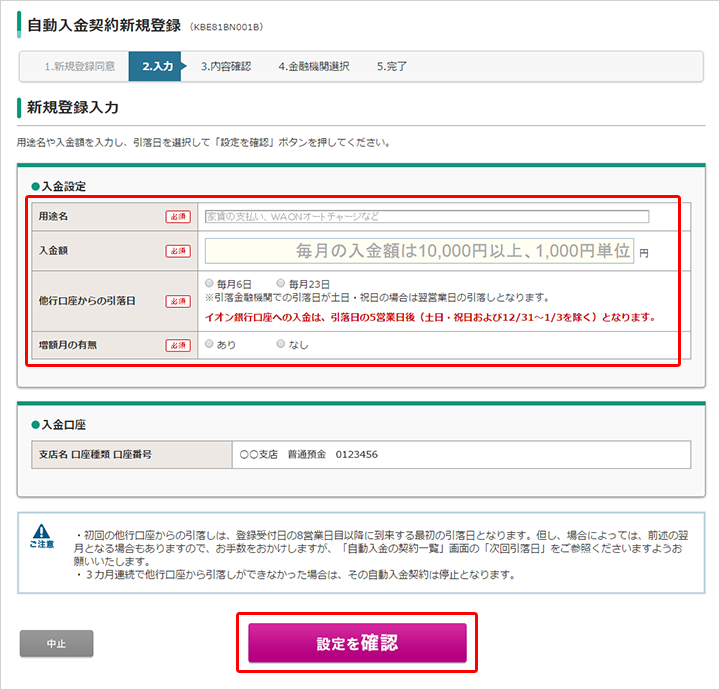This screenshot has width=720, height=690.
Task: Click the 中止 cancel button
Action: pos(56,643)
